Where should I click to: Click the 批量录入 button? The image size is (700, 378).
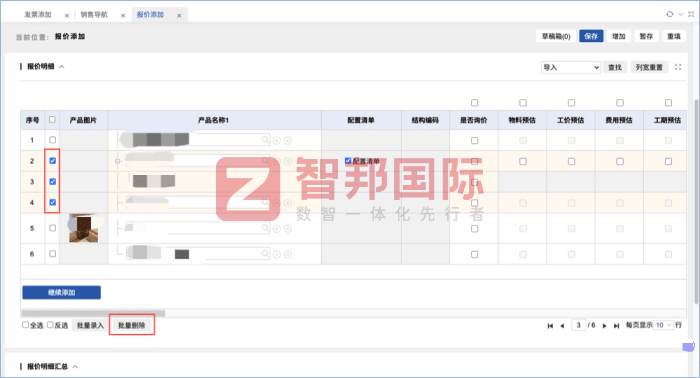[90, 325]
